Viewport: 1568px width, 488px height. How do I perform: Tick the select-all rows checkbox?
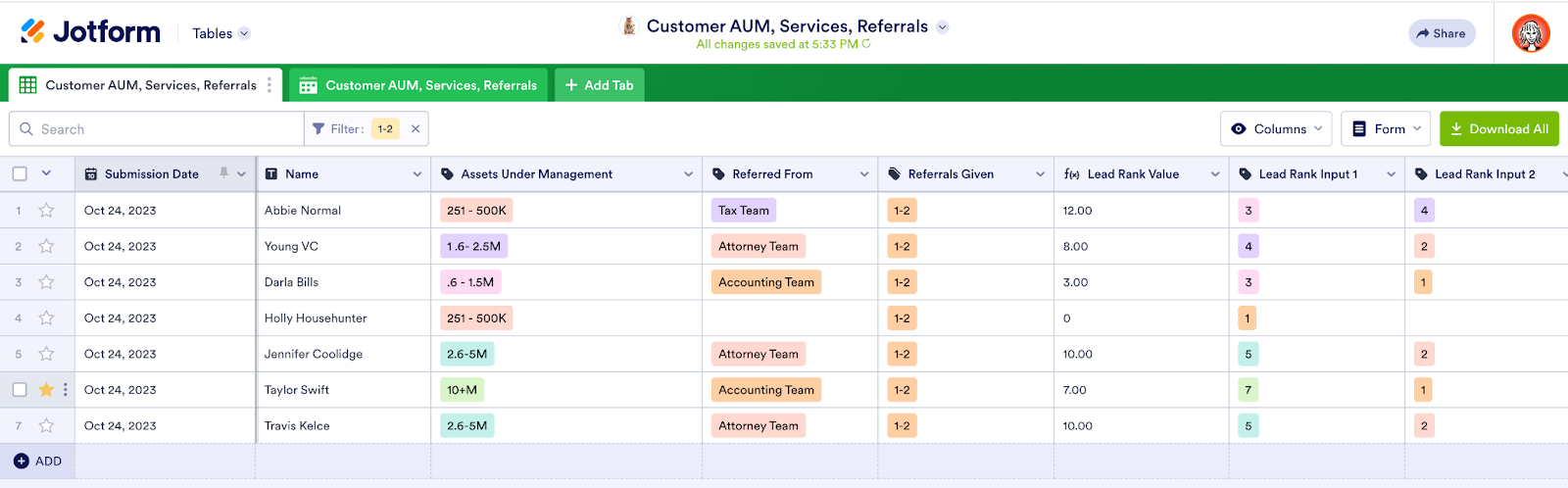coord(20,173)
